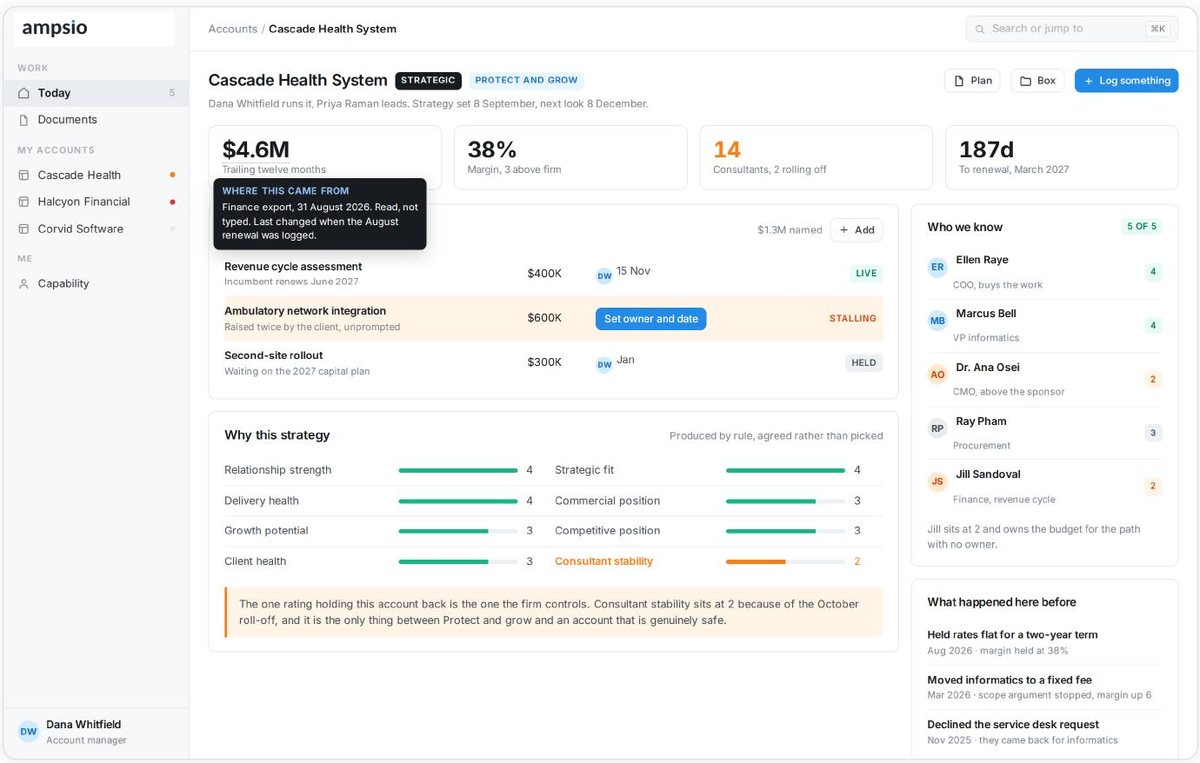
Task: Click Marcus Bell's MB avatar
Action: click(x=937, y=321)
